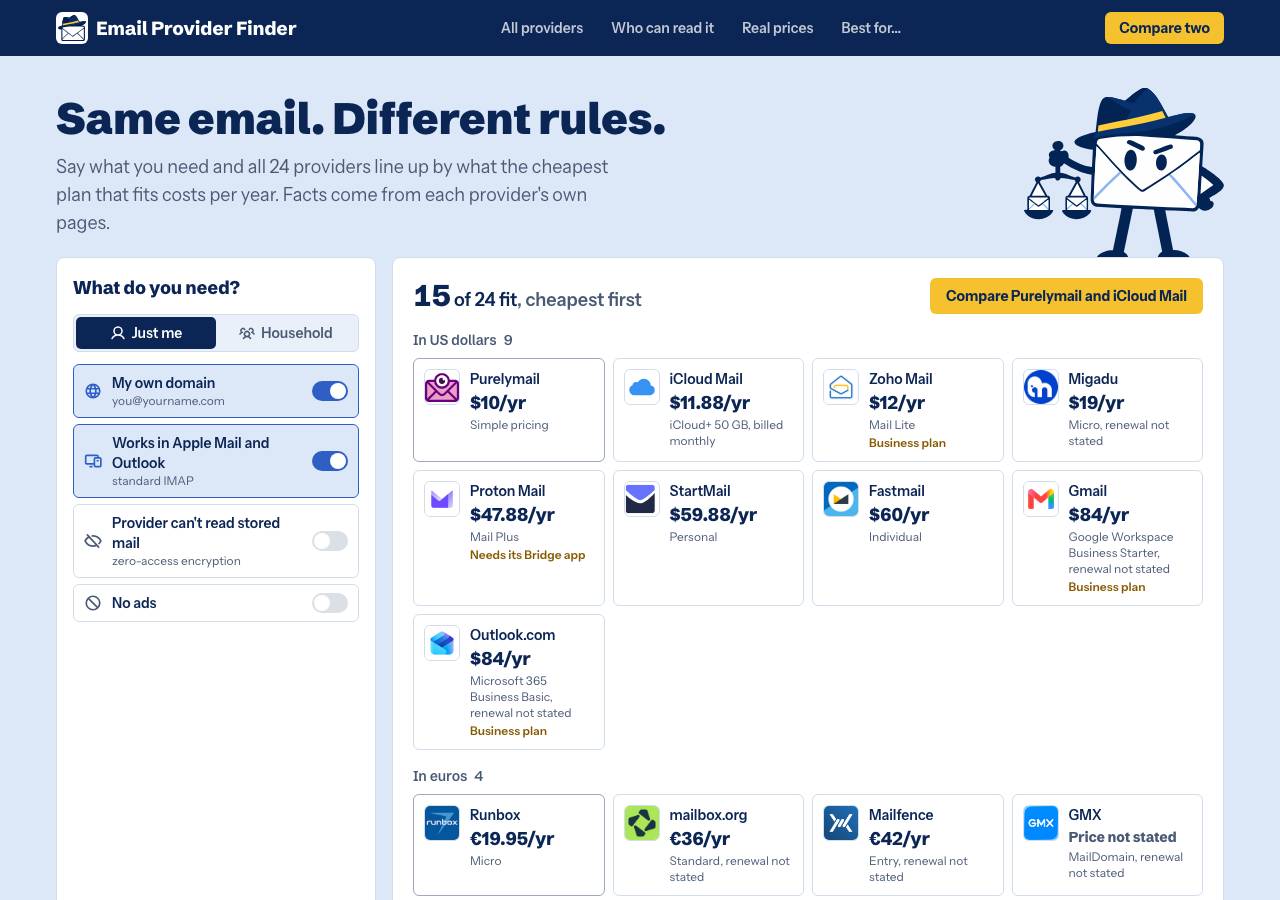
Task: Click the crossed-eye icon for unreadable stored mail
Action: (x=93, y=541)
